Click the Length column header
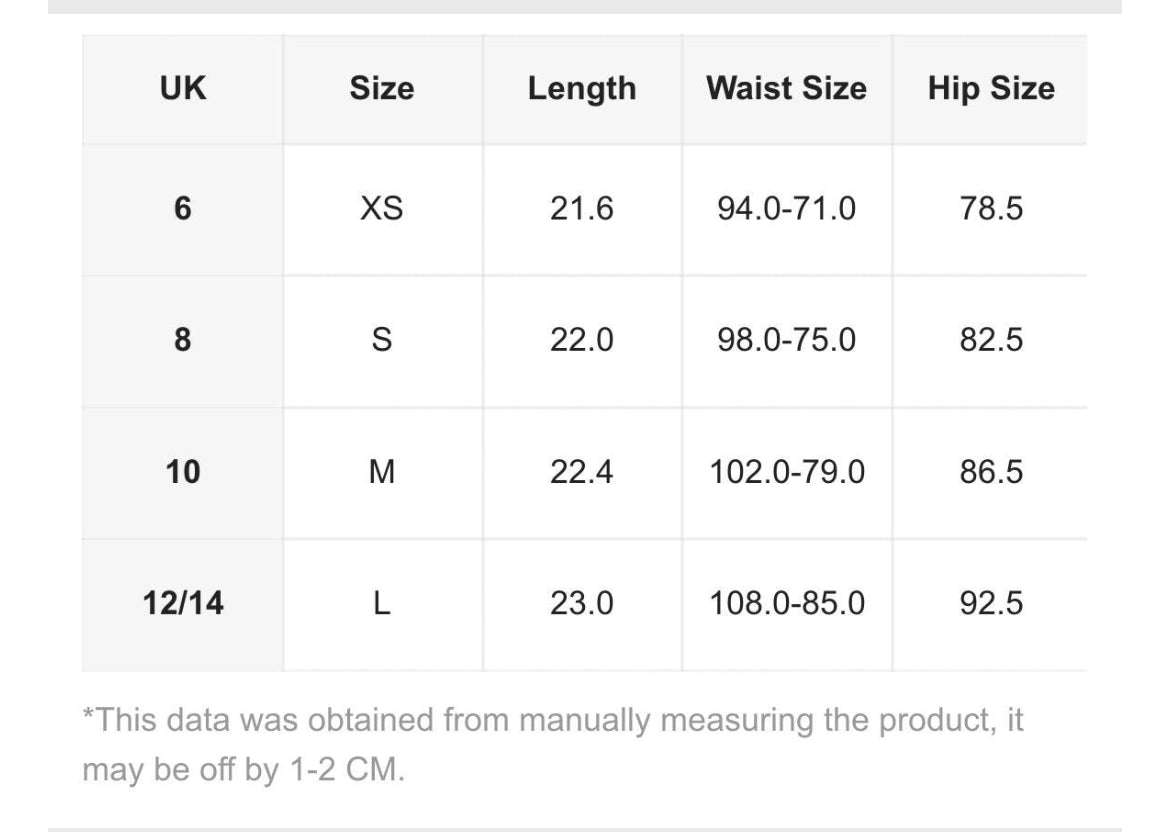 [x=581, y=88]
